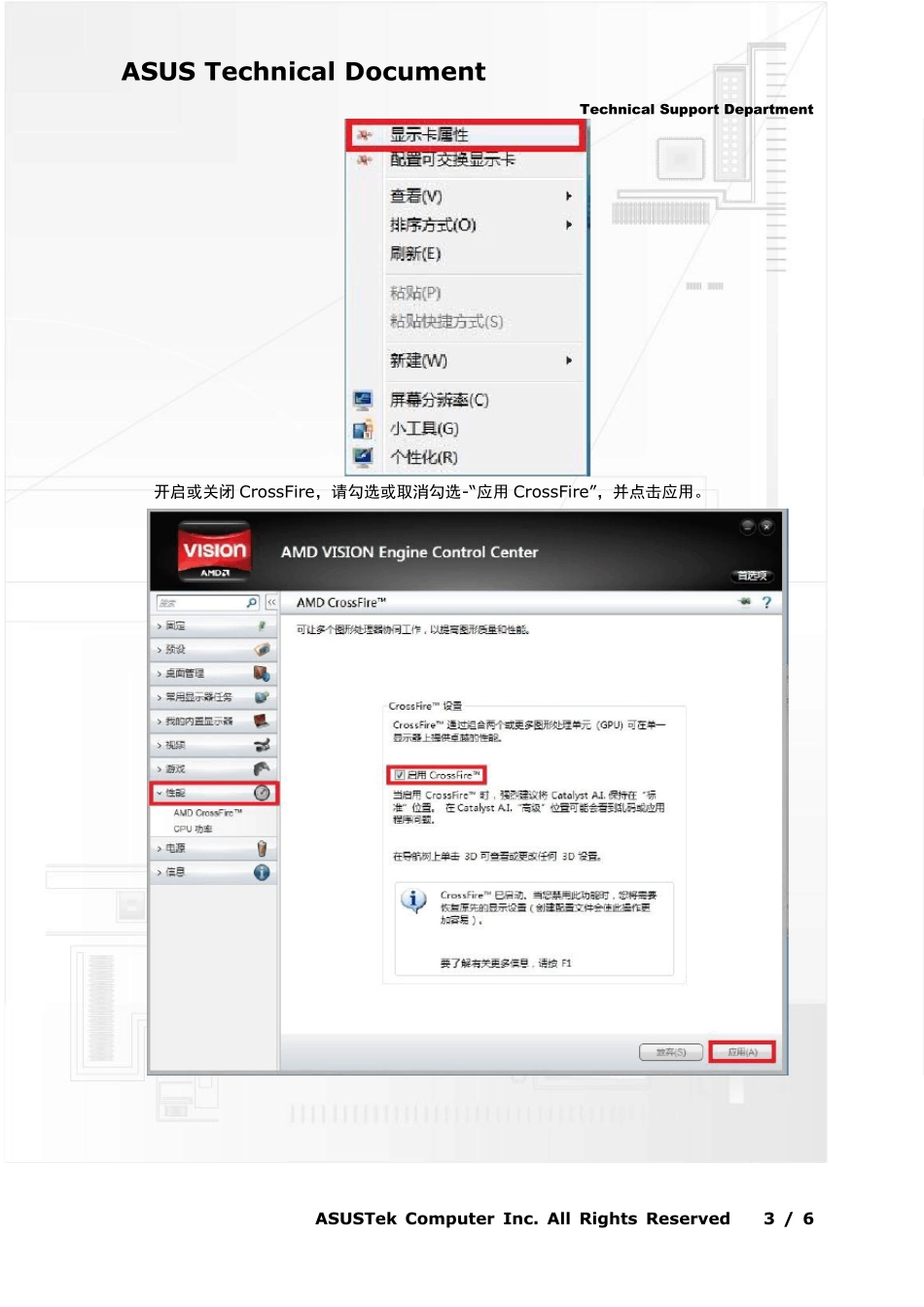Collapse the sidebar with the << button
The height and width of the screenshot is (1307, 924).
271,603
